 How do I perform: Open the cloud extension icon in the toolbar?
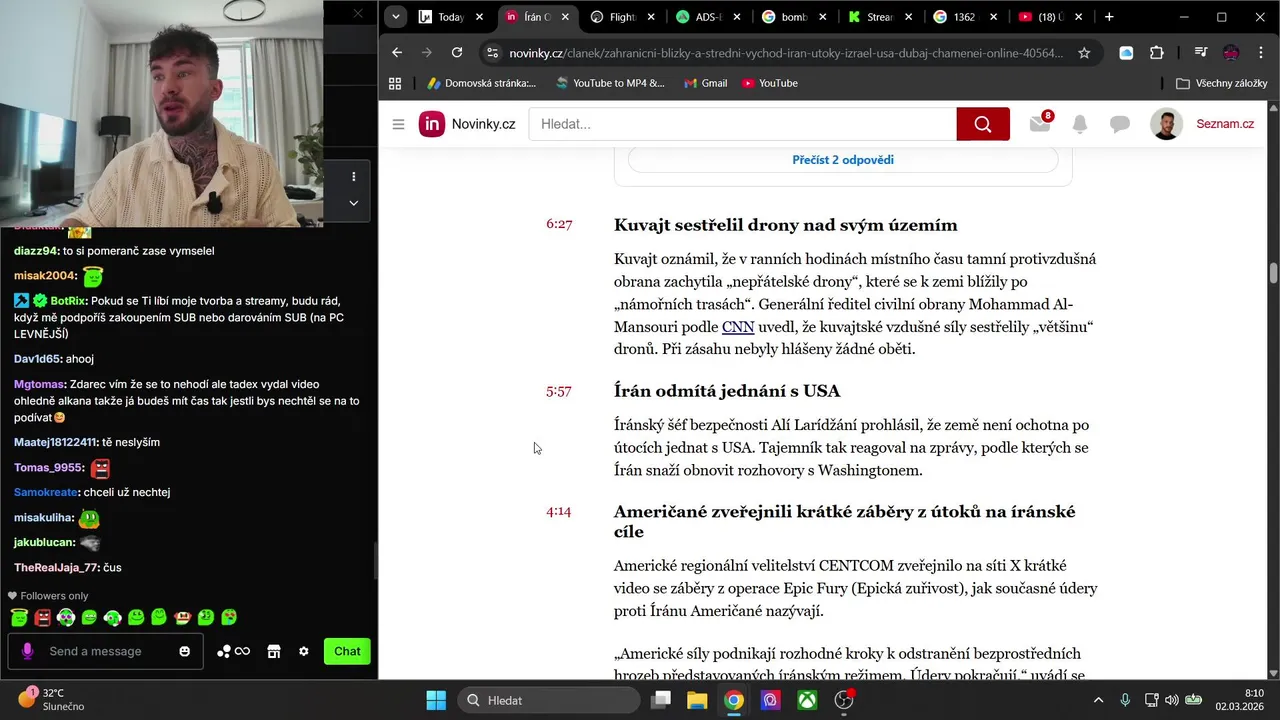(1126, 53)
